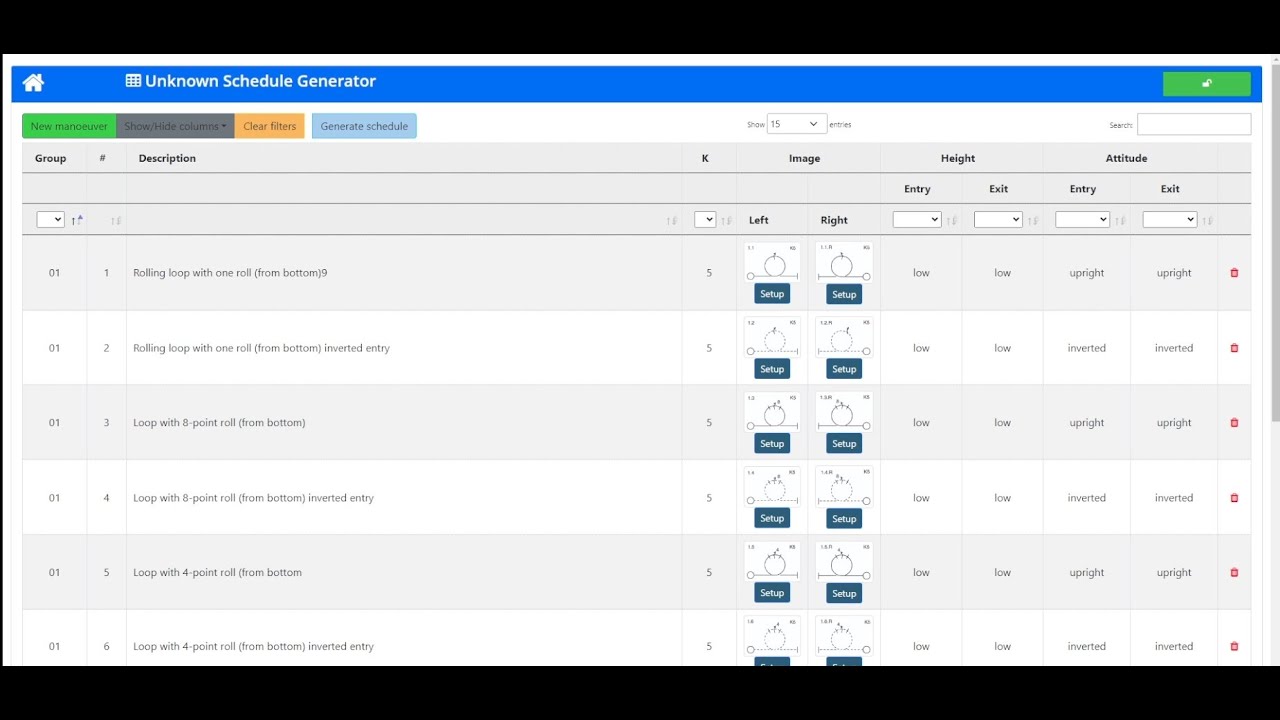The height and width of the screenshot is (720, 1280).
Task: Open left image thumbnail for row 6
Action: coord(772,636)
